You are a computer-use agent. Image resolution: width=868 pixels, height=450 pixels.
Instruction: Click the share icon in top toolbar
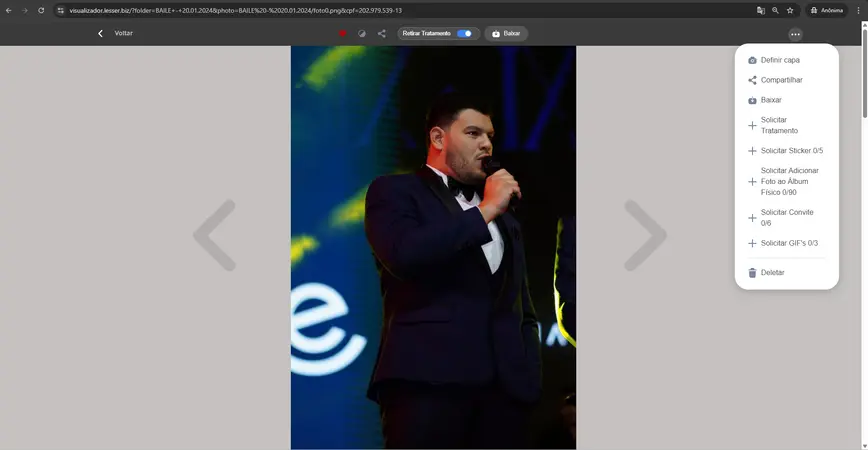pyautogui.click(x=381, y=33)
